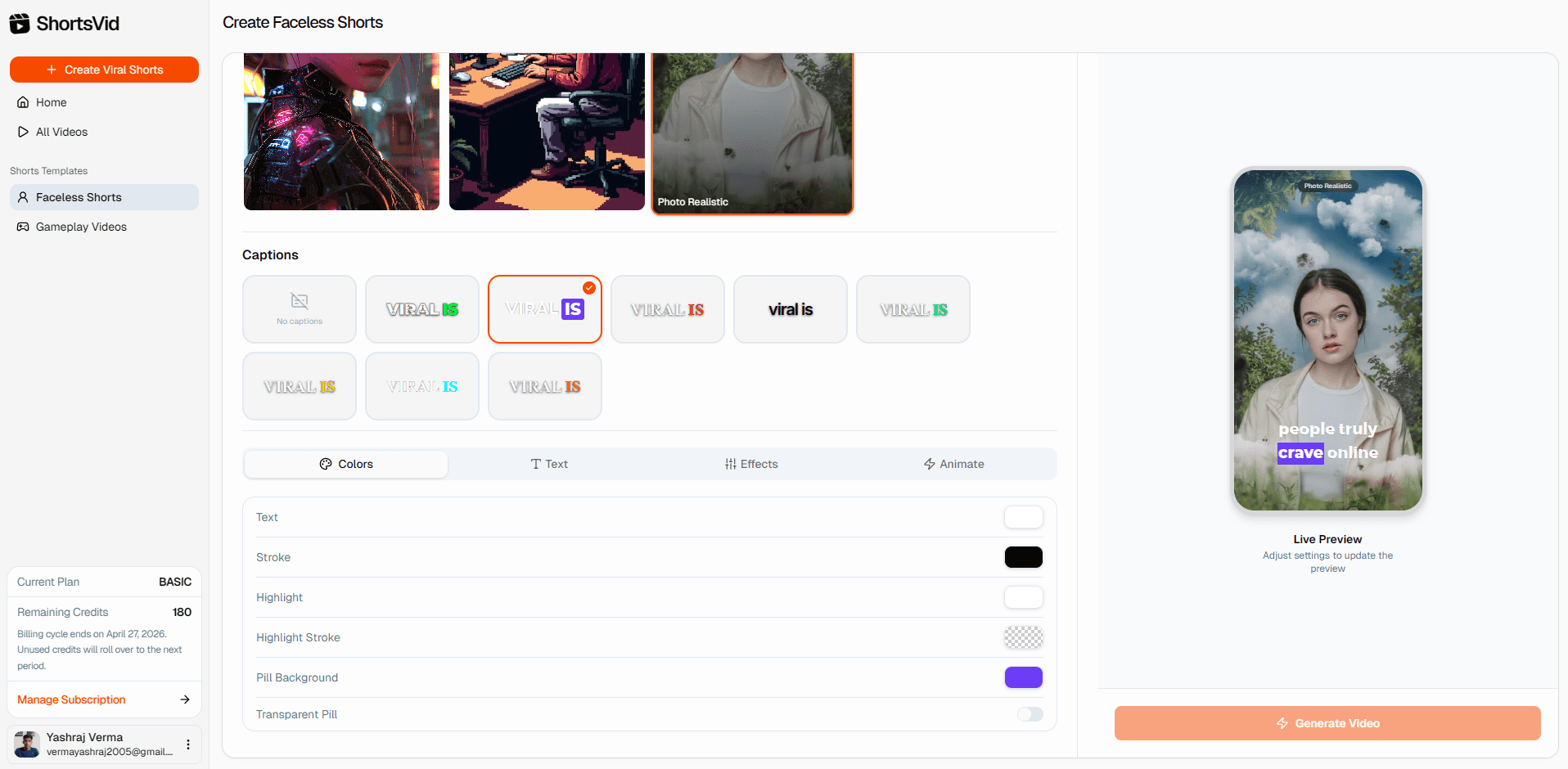Switch to the Effects tab

[751, 464]
